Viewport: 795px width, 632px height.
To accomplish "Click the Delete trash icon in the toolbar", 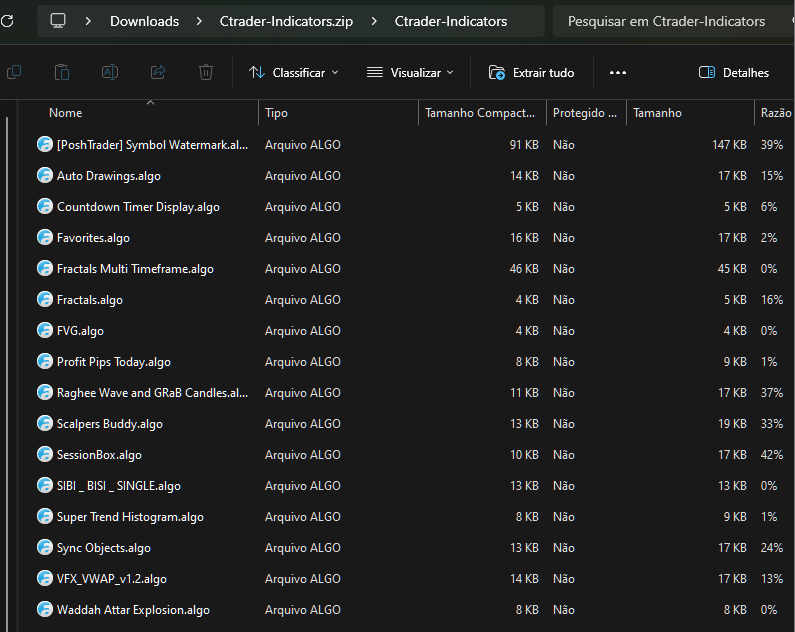I will tap(206, 72).
